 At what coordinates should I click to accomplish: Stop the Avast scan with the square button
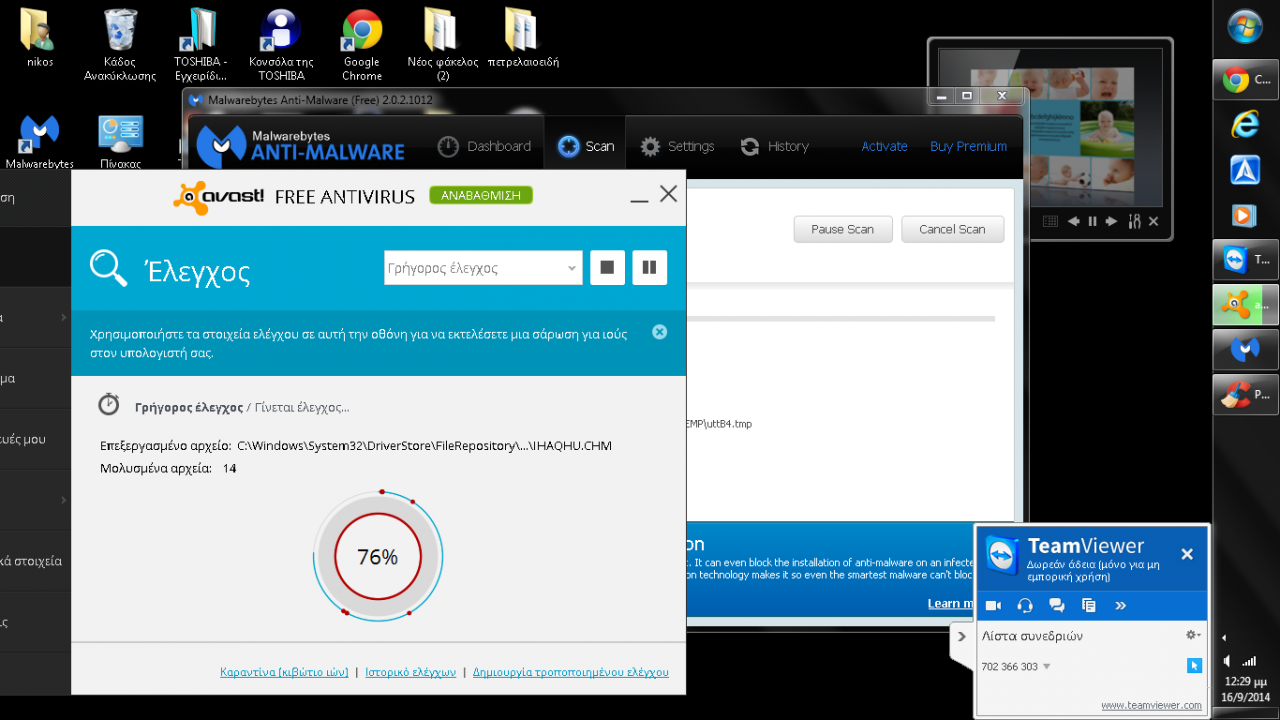pyautogui.click(x=607, y=268)
